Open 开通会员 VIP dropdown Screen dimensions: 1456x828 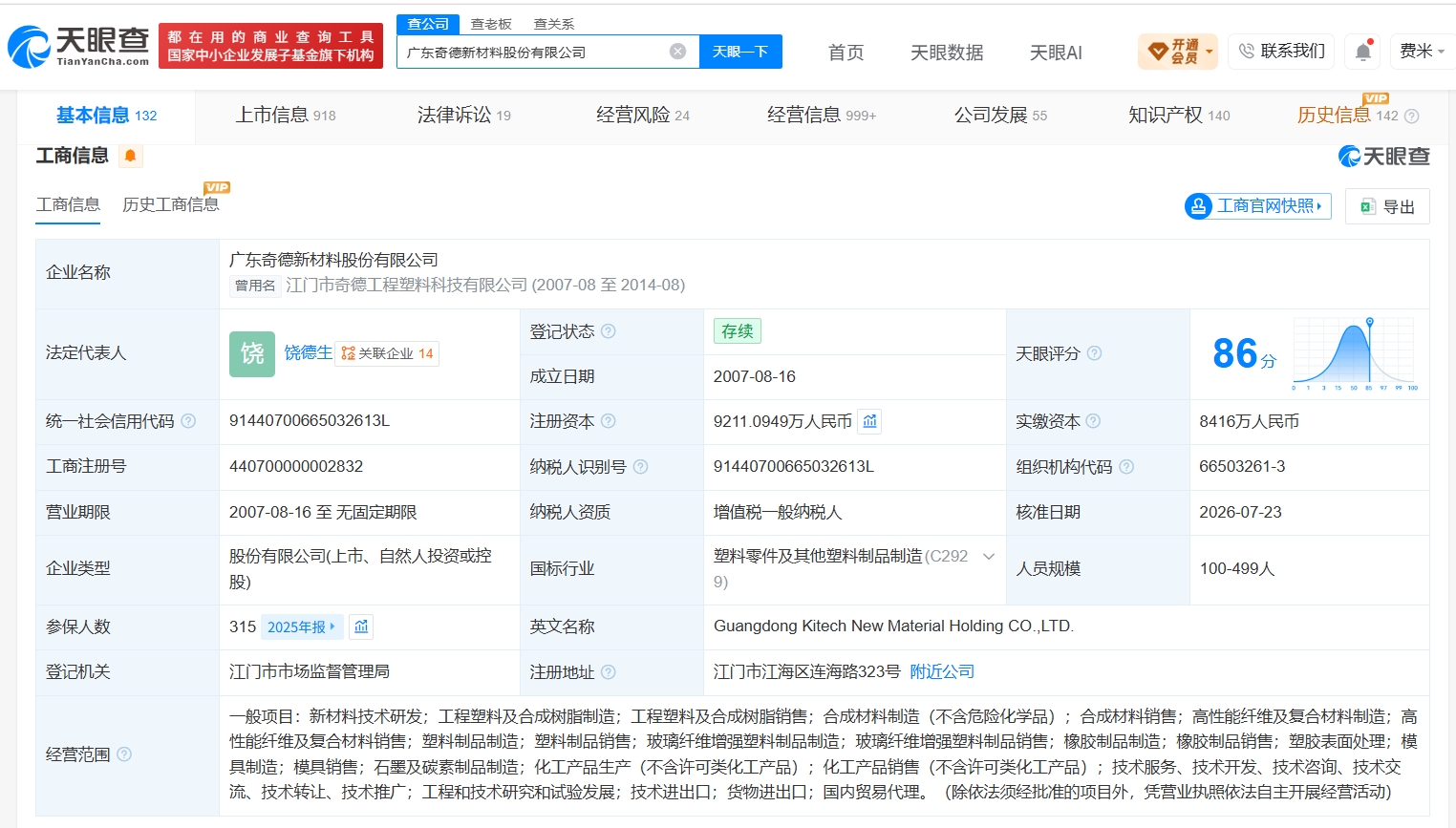(1178, 52)
